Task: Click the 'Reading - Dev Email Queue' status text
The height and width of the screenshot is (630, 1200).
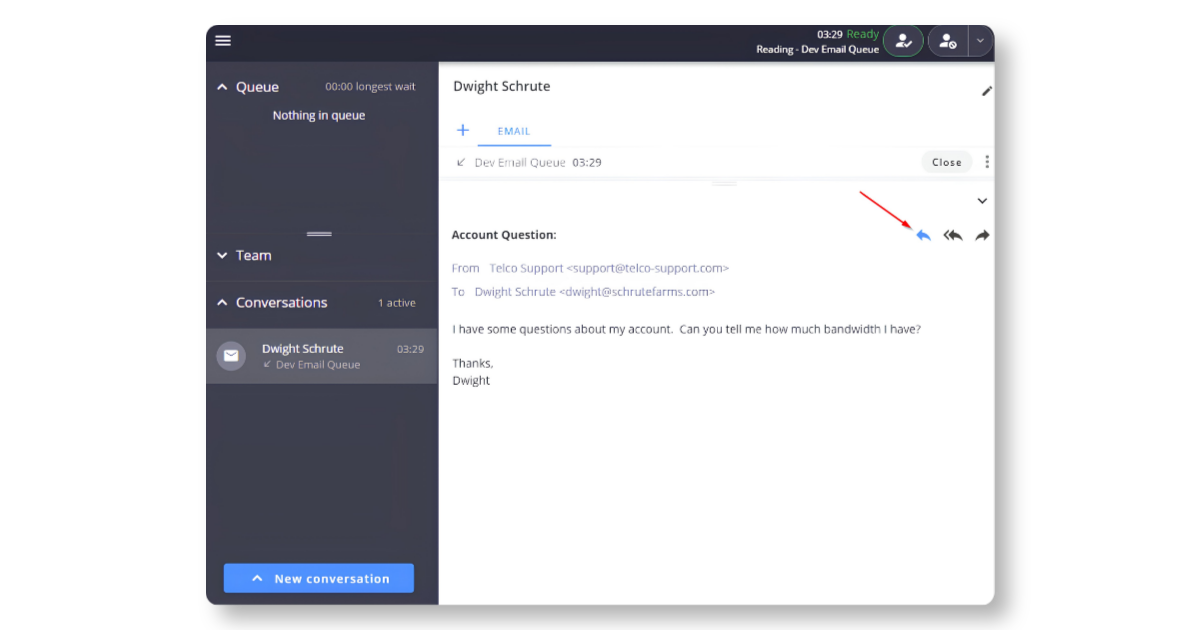Action: pyautogui.click(x=817, y=49)
